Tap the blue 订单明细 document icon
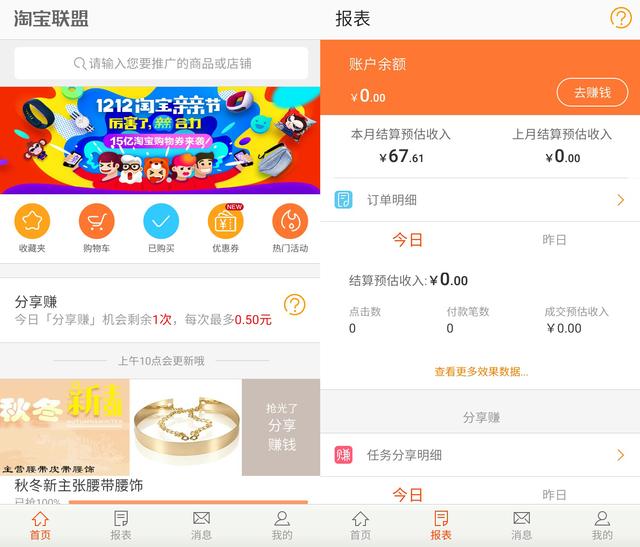 [343, 200]
